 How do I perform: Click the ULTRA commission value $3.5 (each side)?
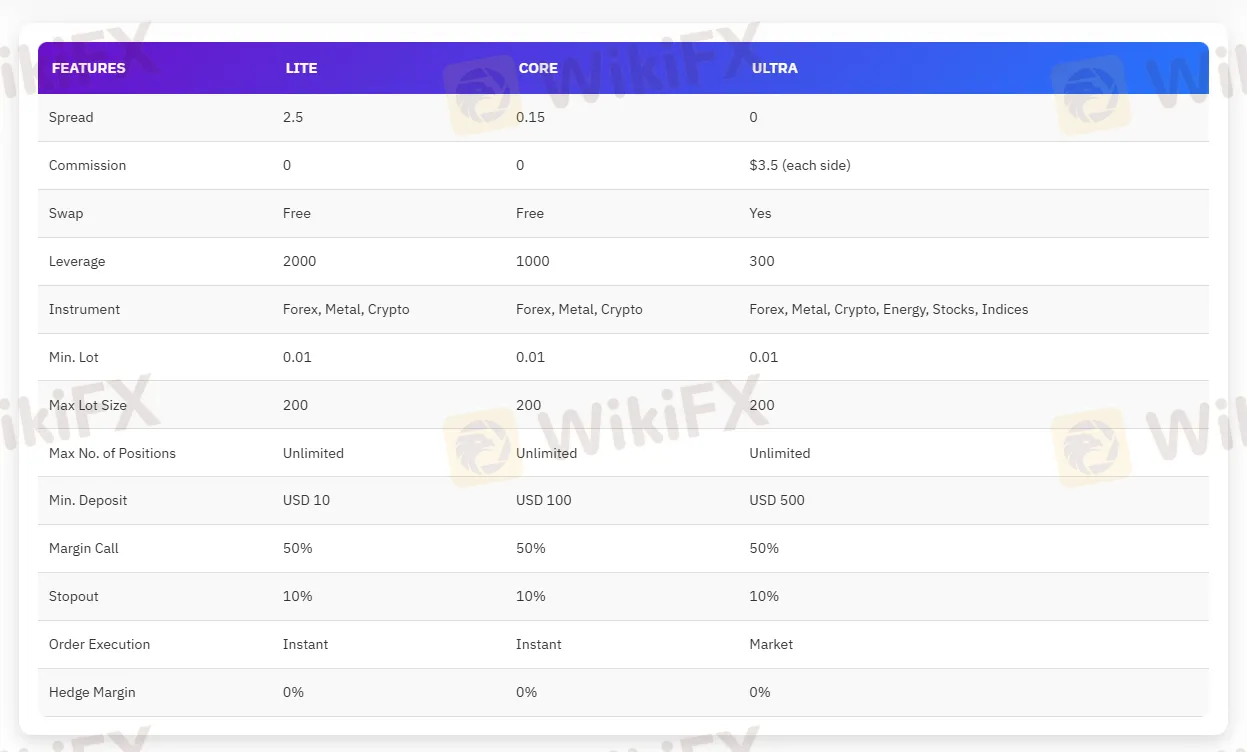click(800, 165)
